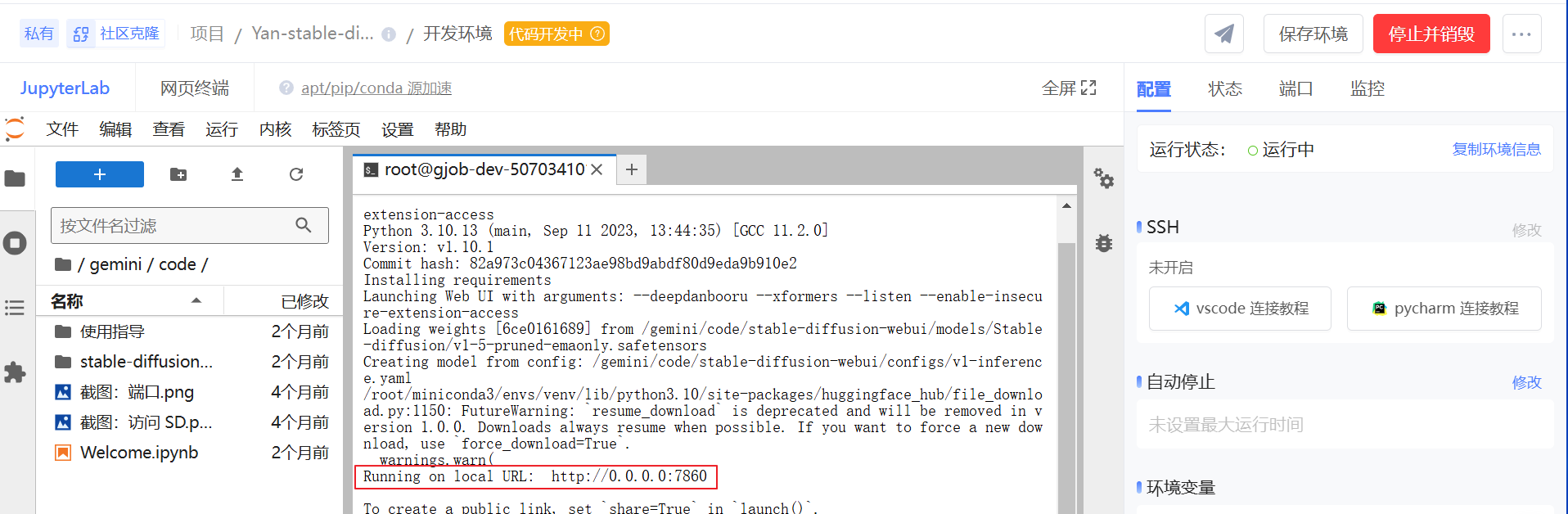Open the debugger bug icon panel
This screenshot has height=514, width=1568.
[1104, 243]
